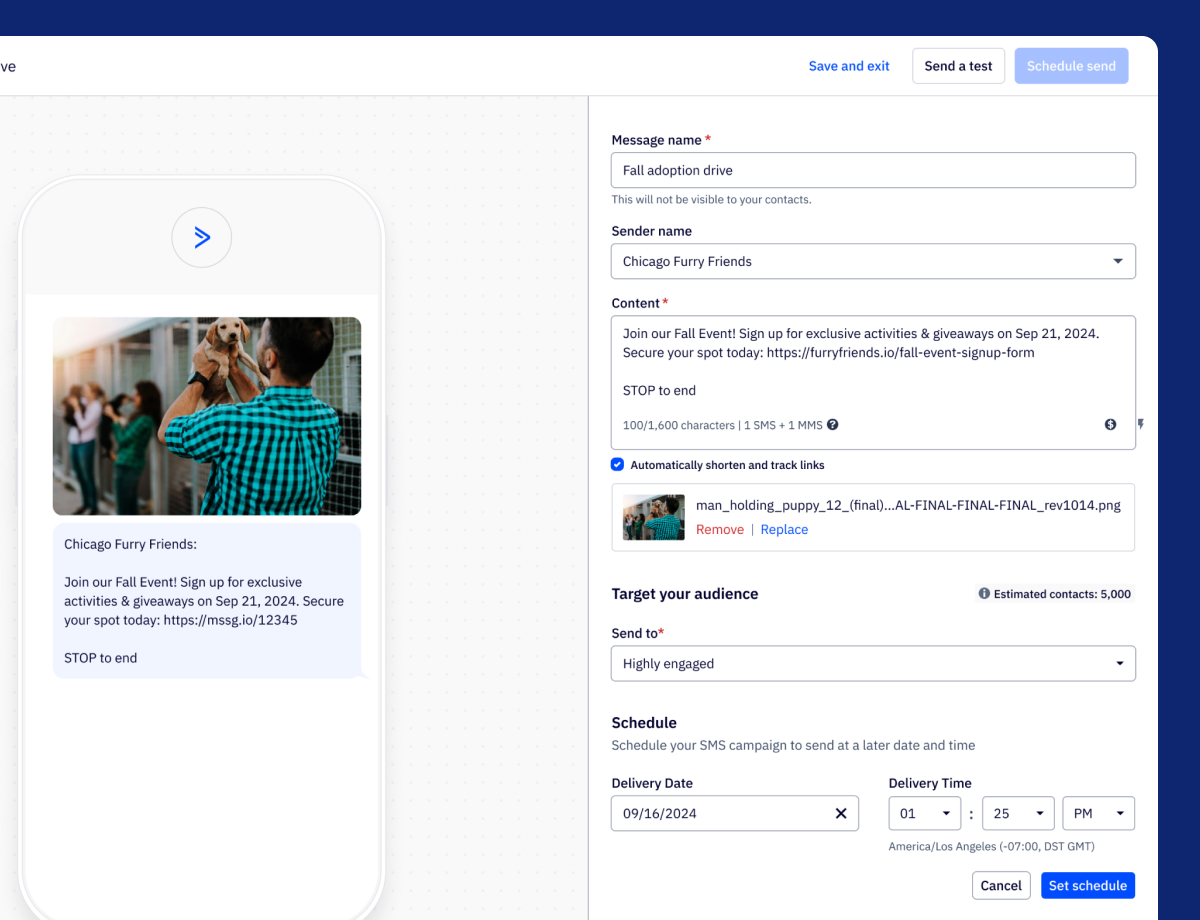Screen dimensions: 1200x920
Task: Click the Set schedule button
Action: click(x=1087, y=885)
